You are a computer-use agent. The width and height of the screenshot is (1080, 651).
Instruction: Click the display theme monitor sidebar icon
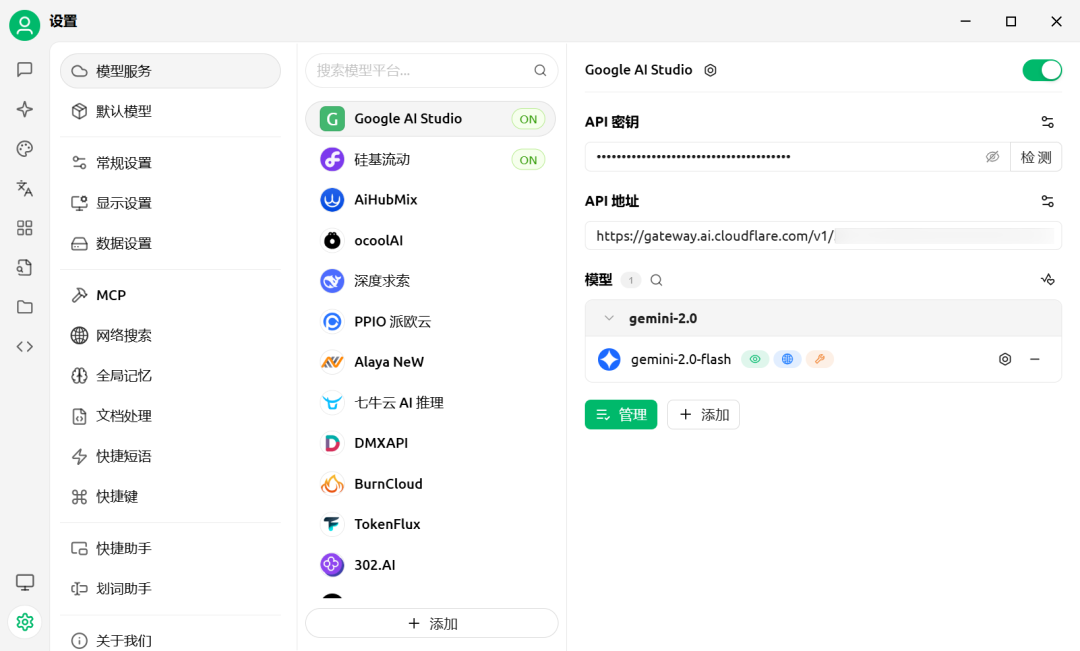pyautogui.click(x=25, y=582)
